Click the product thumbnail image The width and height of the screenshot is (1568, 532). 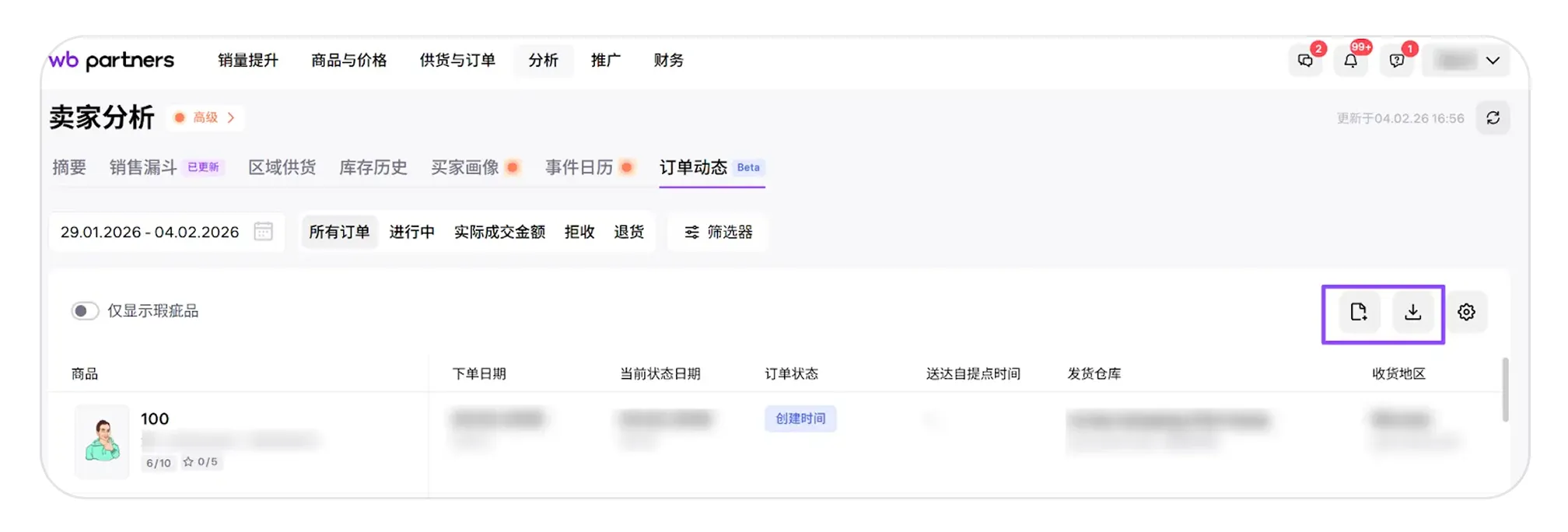pyautogui.click(x=102, y=441)
